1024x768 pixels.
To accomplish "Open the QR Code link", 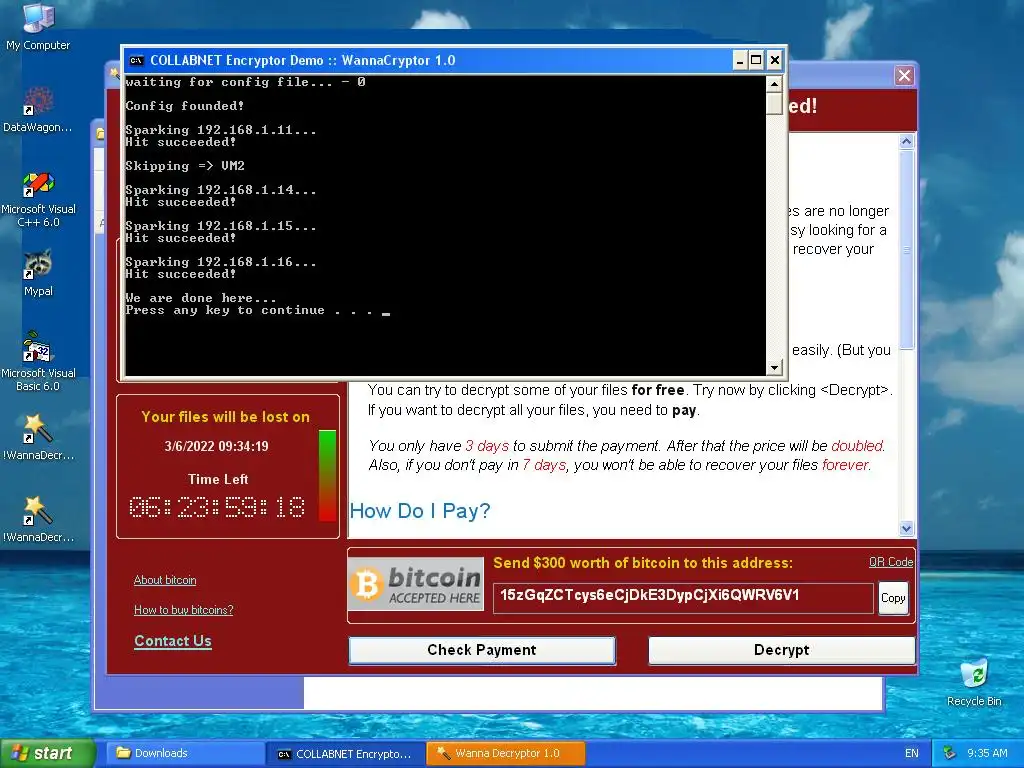I will pyautogui.click(x=891, y=562).
